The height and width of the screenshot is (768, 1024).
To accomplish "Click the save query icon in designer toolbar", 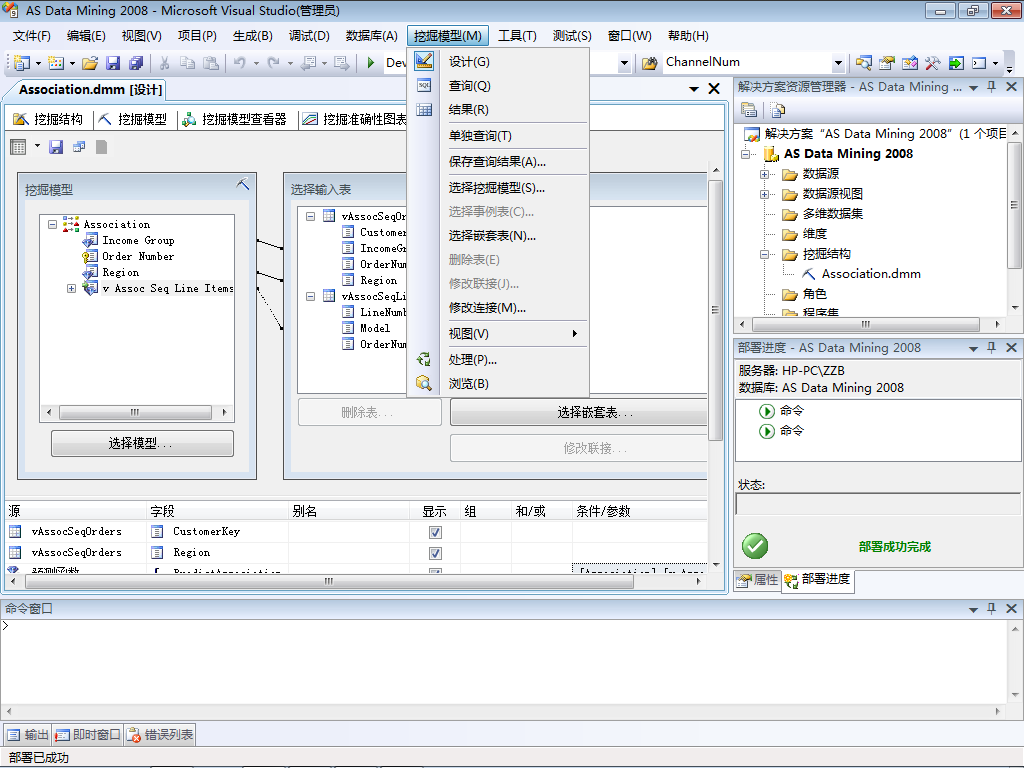I will 56,147.
